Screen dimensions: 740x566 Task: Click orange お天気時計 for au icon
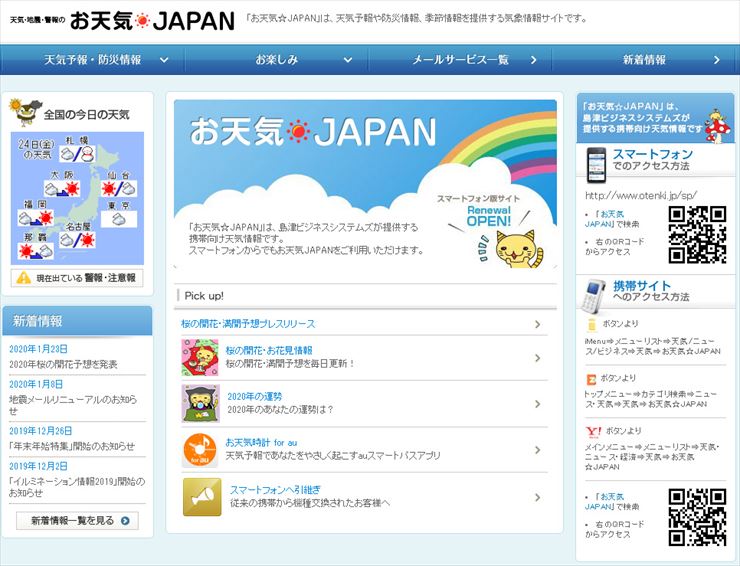point(200,450)
